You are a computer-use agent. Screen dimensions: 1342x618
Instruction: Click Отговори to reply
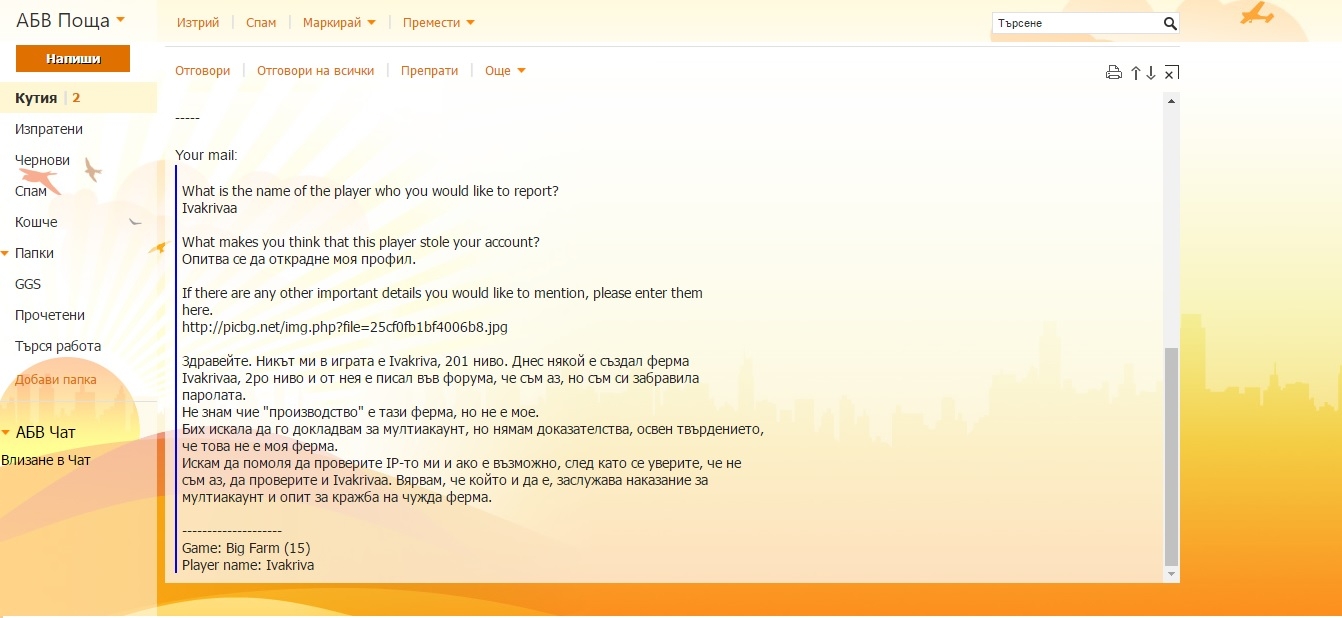click(x=203, y=71)
